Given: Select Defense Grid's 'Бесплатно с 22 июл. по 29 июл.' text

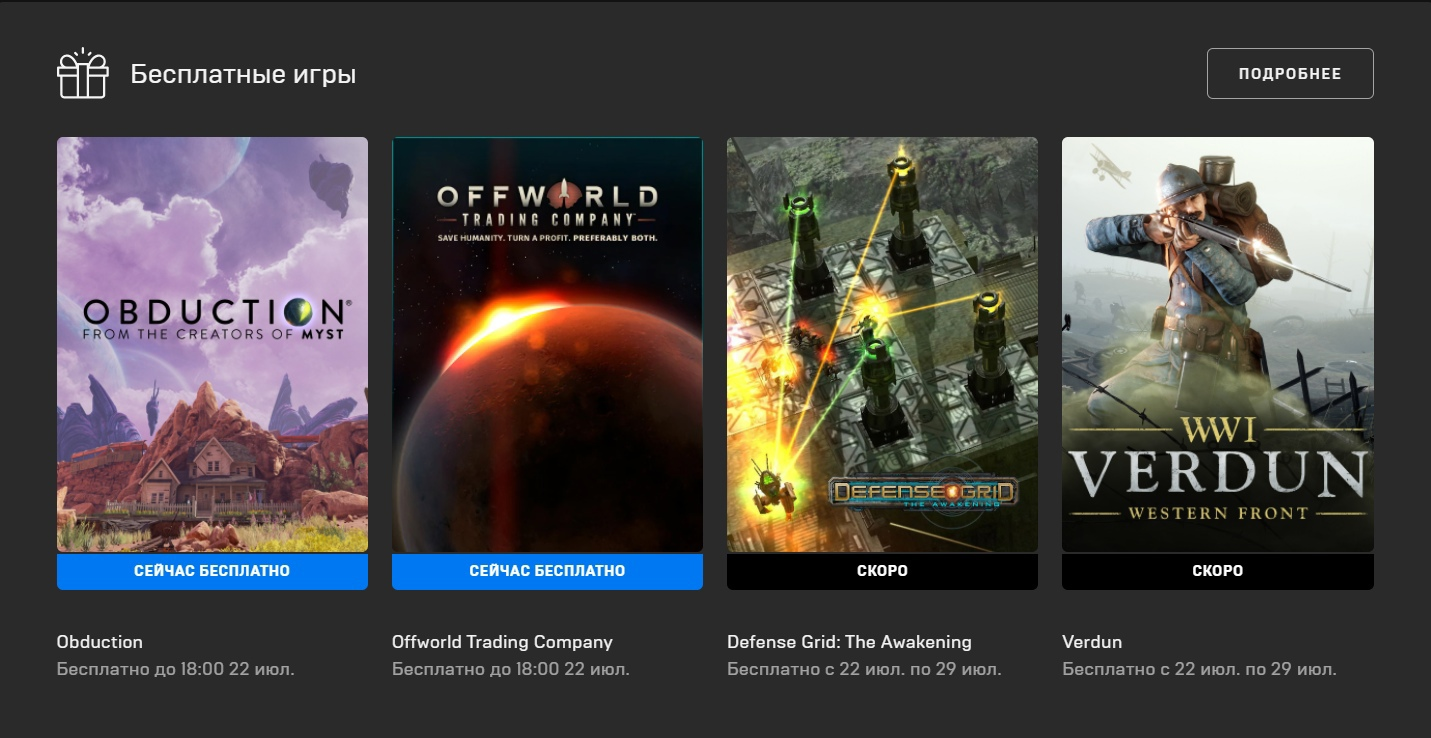Looking at the screenshot, I should point(864,669).
